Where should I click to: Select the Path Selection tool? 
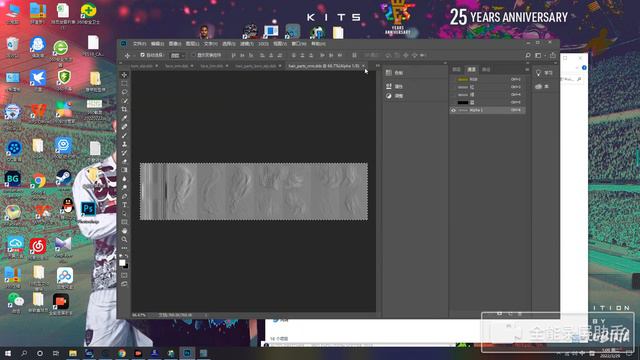124,213
